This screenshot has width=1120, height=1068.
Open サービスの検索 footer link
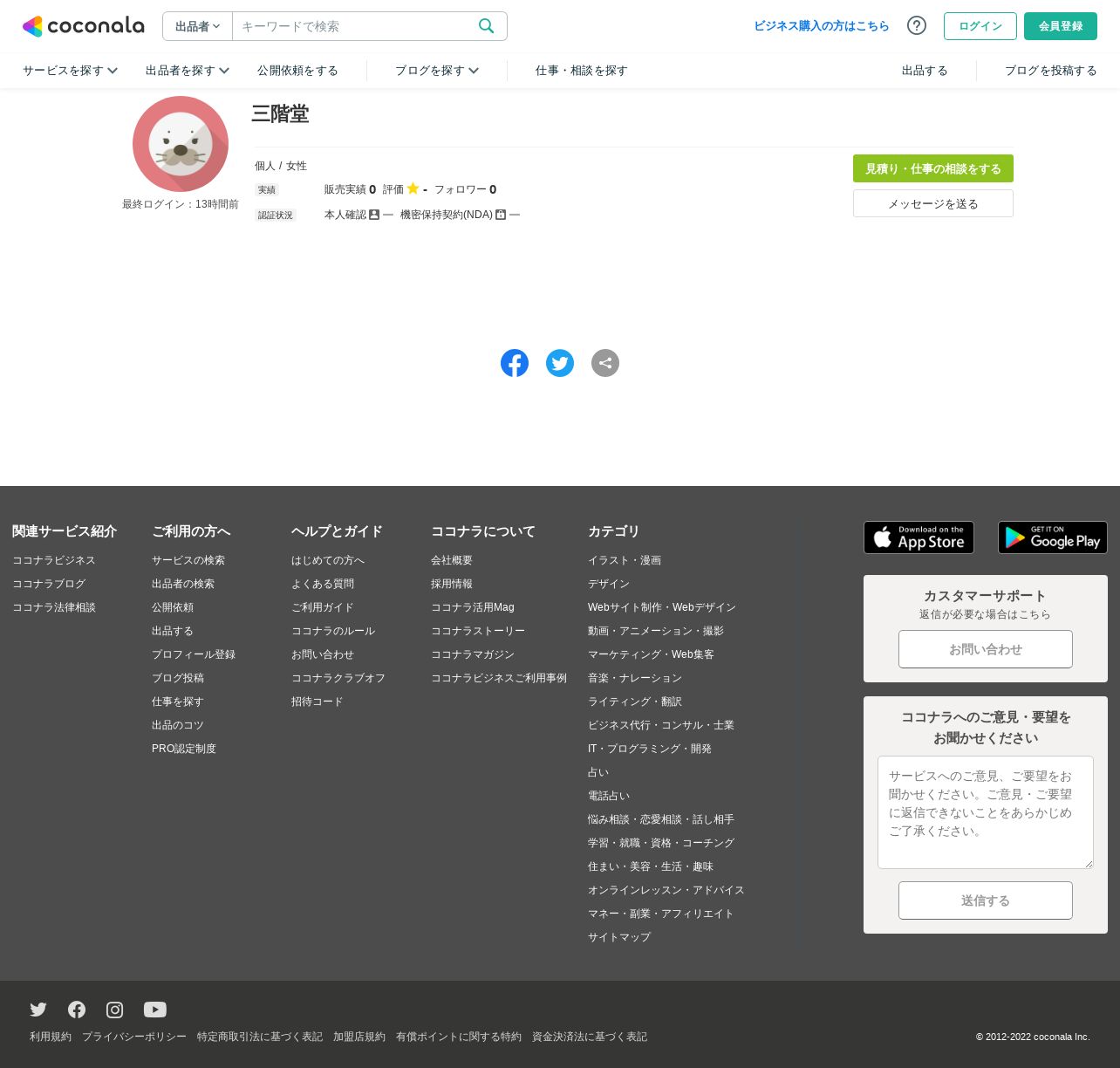pos(188,560)
